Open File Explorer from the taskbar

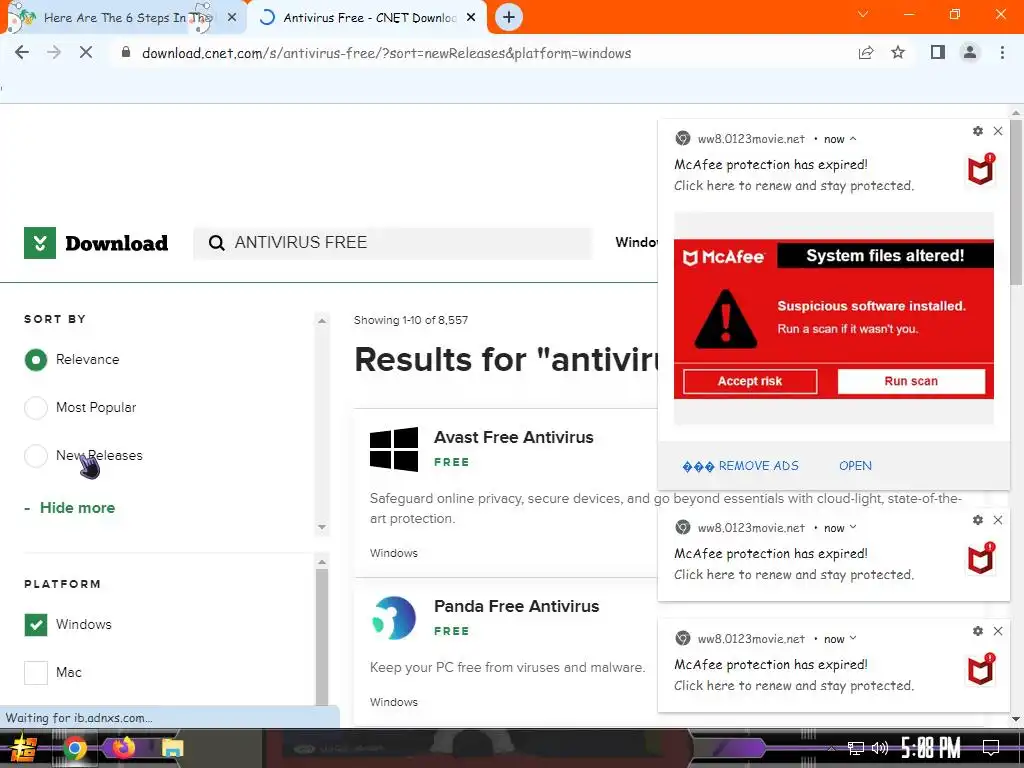click(172, 748)
